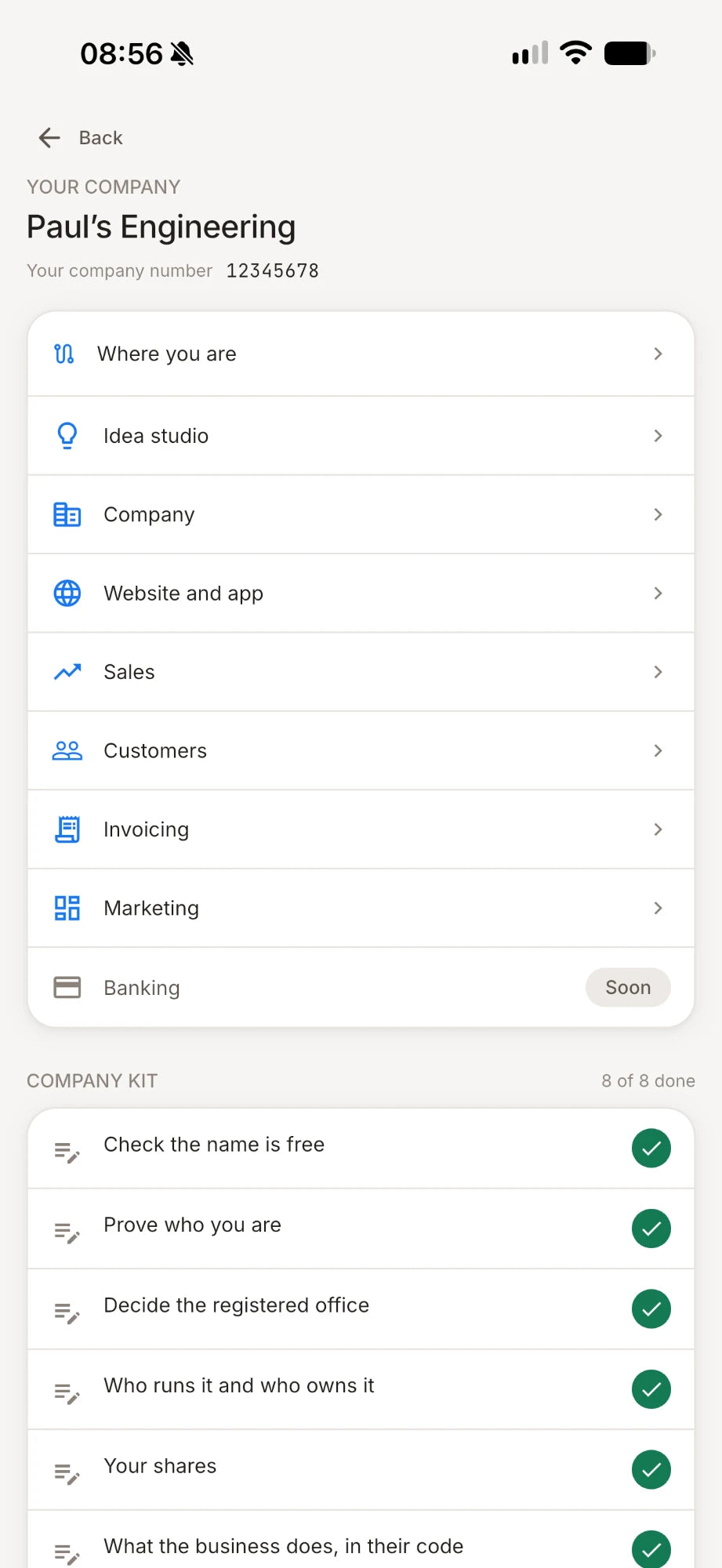
Task: Open the Customers section
Action: [361, 750]
